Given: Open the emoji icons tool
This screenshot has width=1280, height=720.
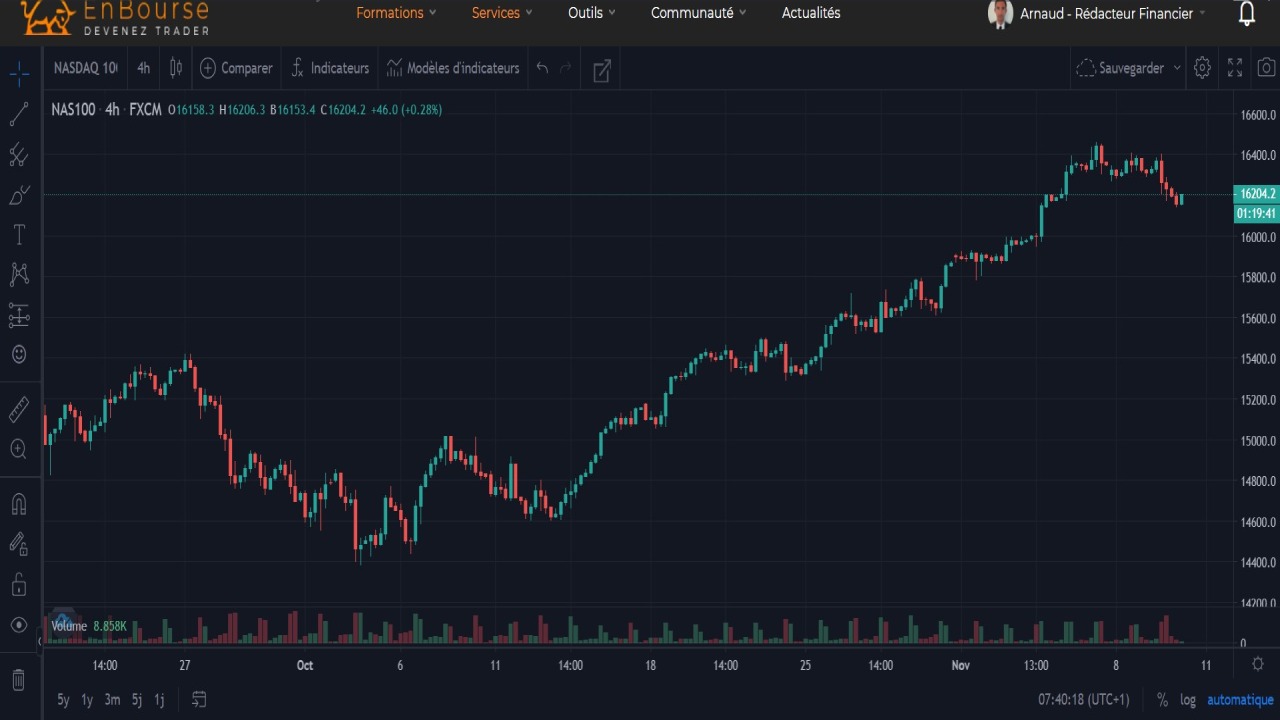Looking at the screenshot, I should [x=19, y=354].
